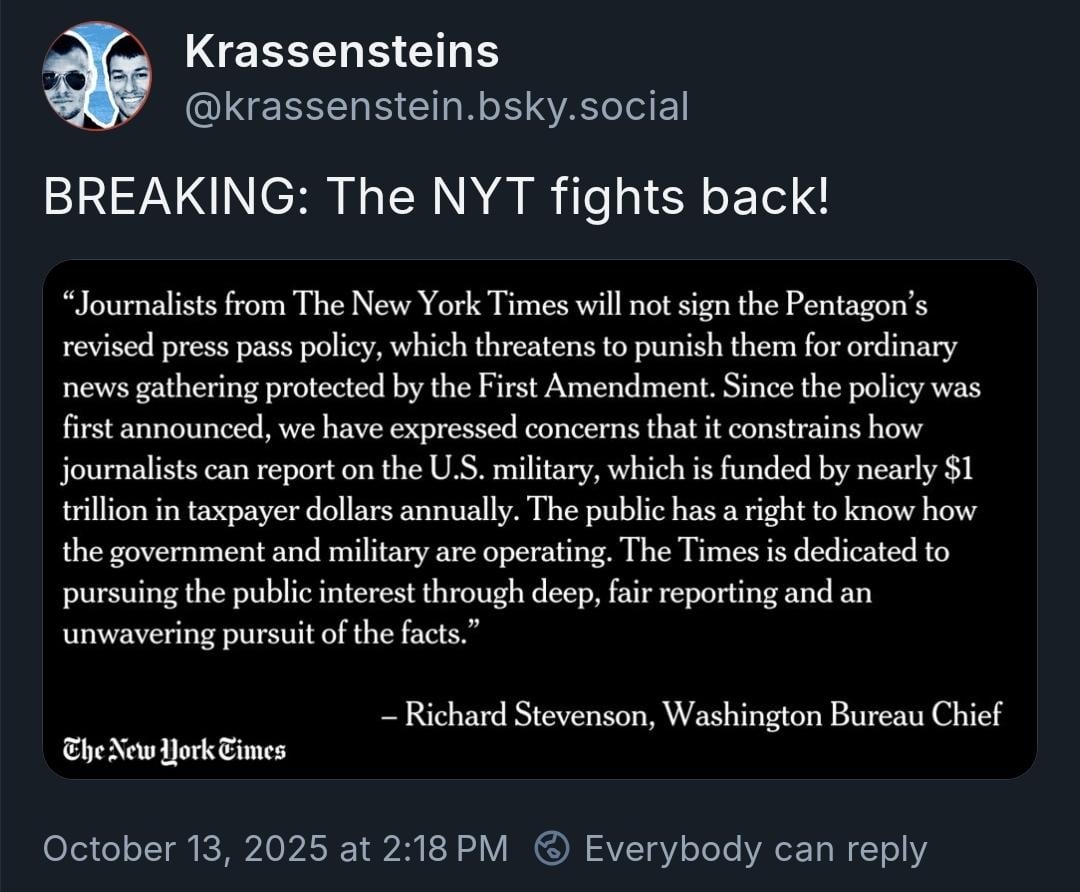Visit the @krassenstein.bsky.social handle
Viewport: 1080px width, 892px height.
(437, 106)
